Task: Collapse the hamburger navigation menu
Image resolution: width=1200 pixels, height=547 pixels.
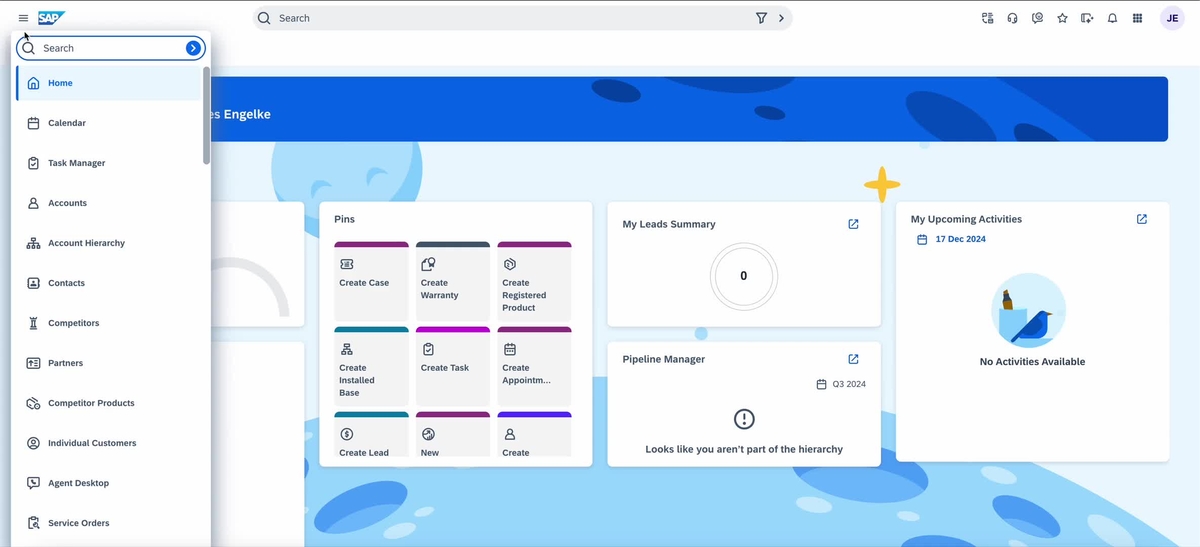Action: point(23,18)
